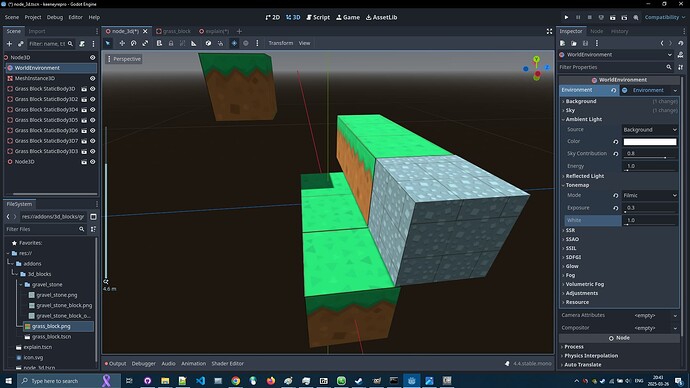The width and height of the screenshot is (690, 388).
Task: Select the Scale mode tool icon
Action: (x=145, y=43)
